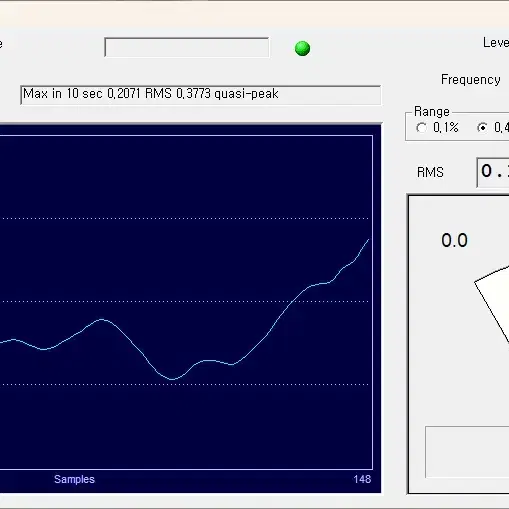Click the rightmost peak of the waveform curve
The image size is (509, 509).
pos(368,240)
